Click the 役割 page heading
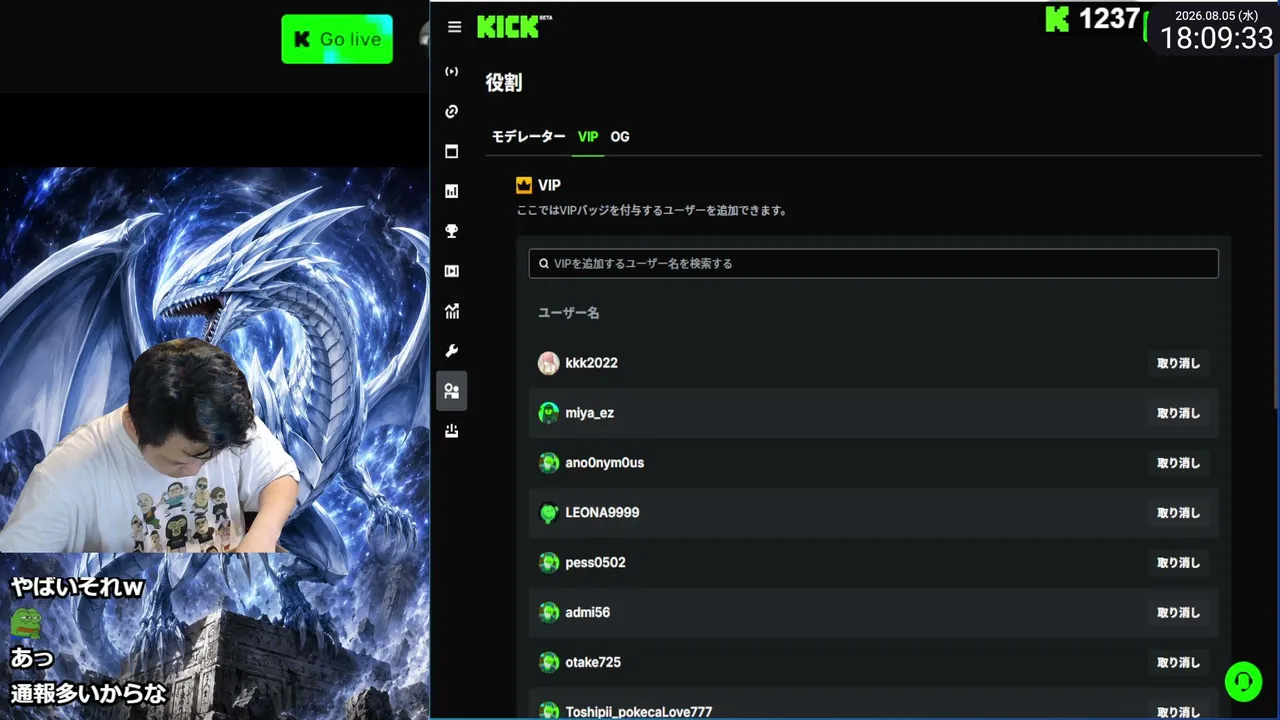Image resolution: width=1280 pixels, height=720 pixels. point(504,83)
